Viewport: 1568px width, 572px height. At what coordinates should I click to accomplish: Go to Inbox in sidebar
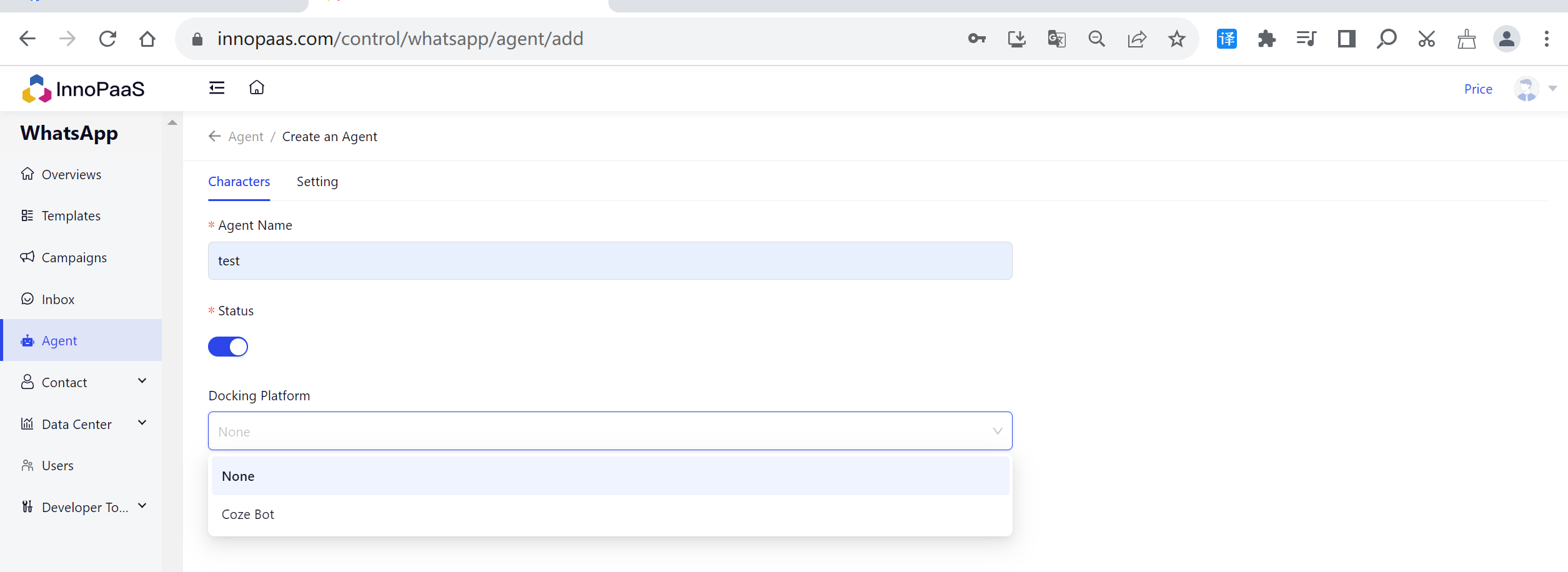(58, 300)
